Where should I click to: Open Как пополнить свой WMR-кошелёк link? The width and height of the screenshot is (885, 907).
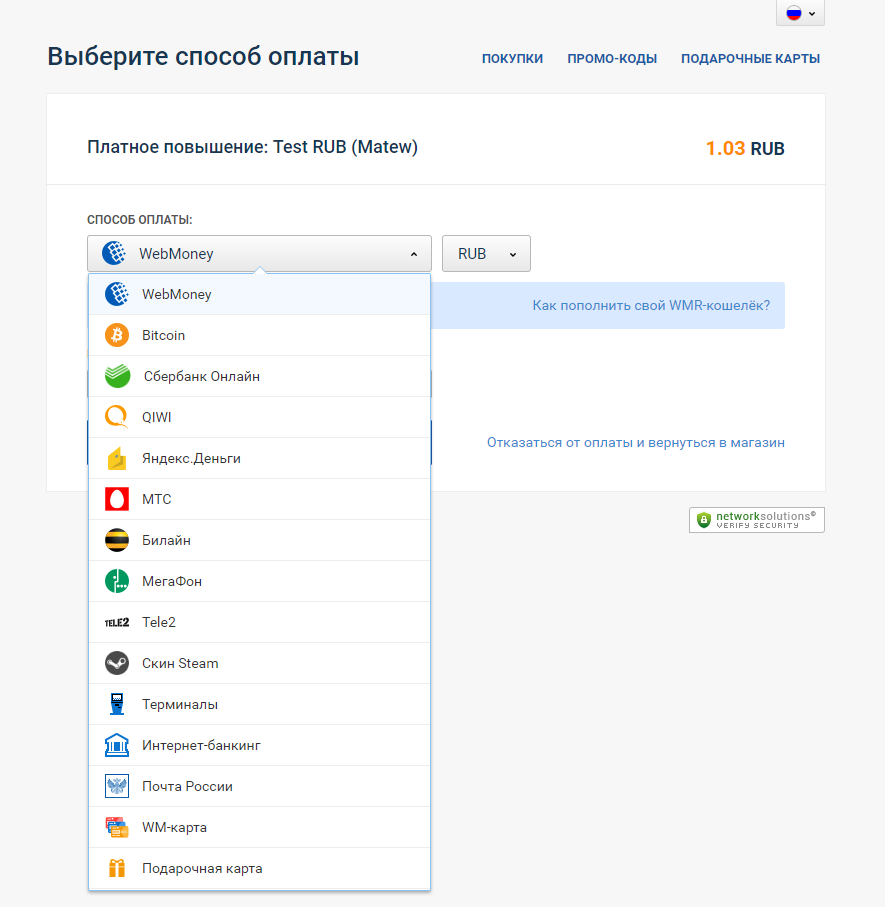pyautogui.click(x=651, y=305)
